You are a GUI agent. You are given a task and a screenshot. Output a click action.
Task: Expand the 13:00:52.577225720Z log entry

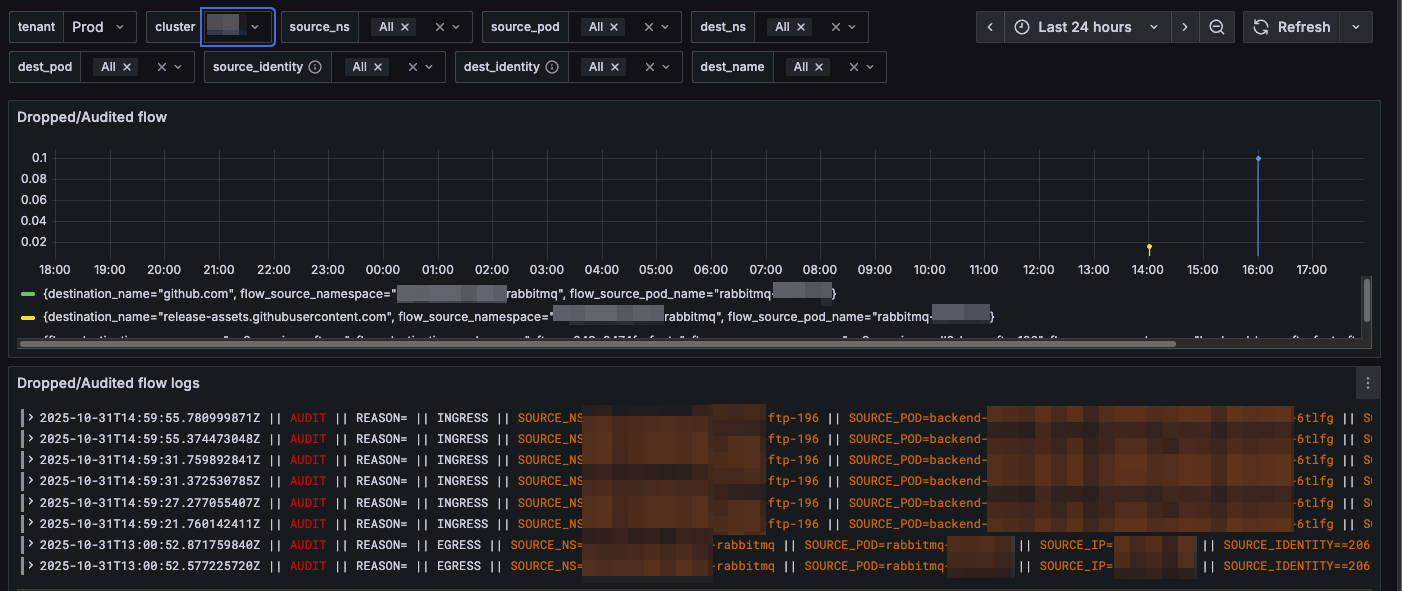click(30, 566)
